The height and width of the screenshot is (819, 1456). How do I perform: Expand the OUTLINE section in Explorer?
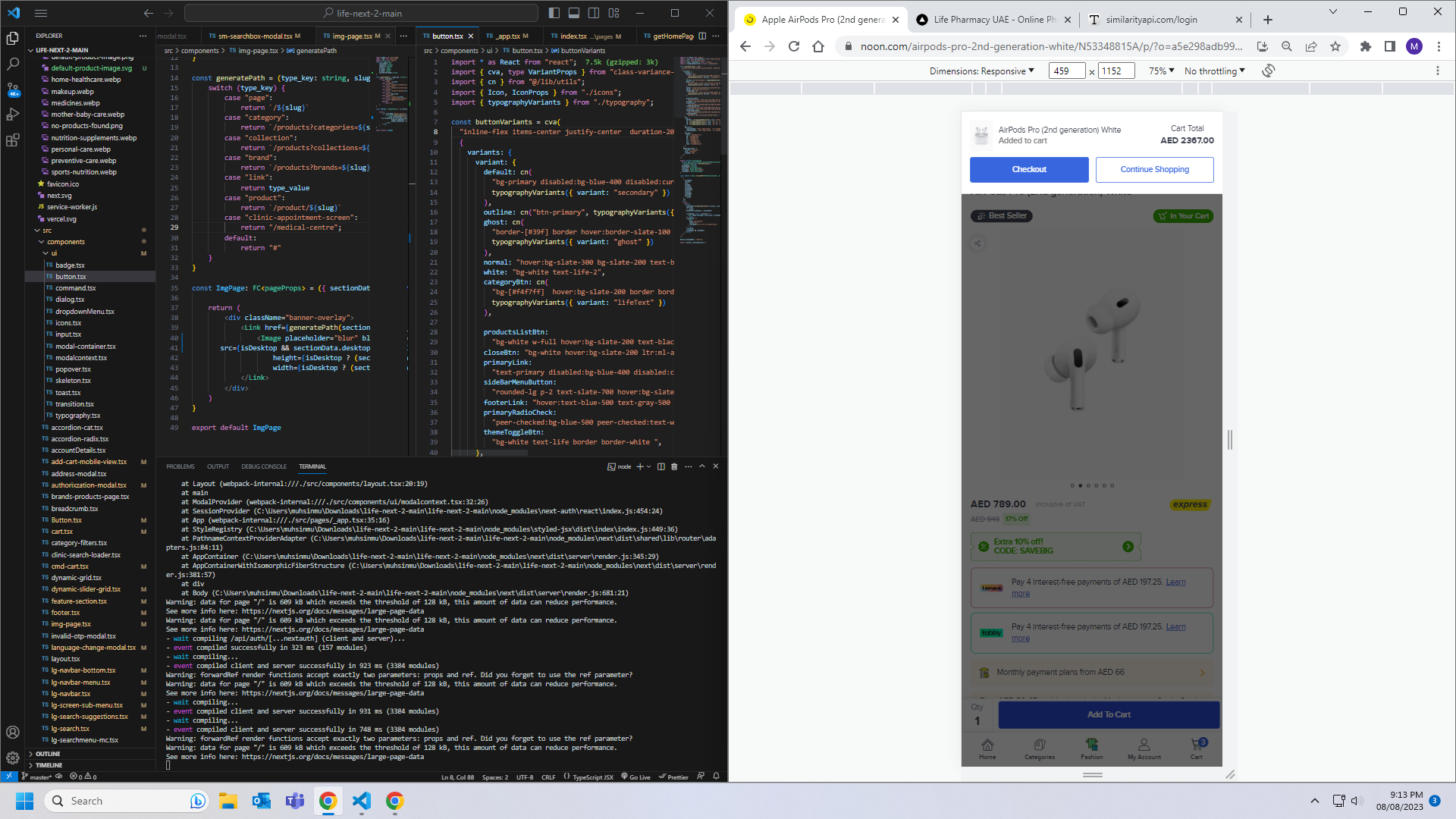(47, 754)
